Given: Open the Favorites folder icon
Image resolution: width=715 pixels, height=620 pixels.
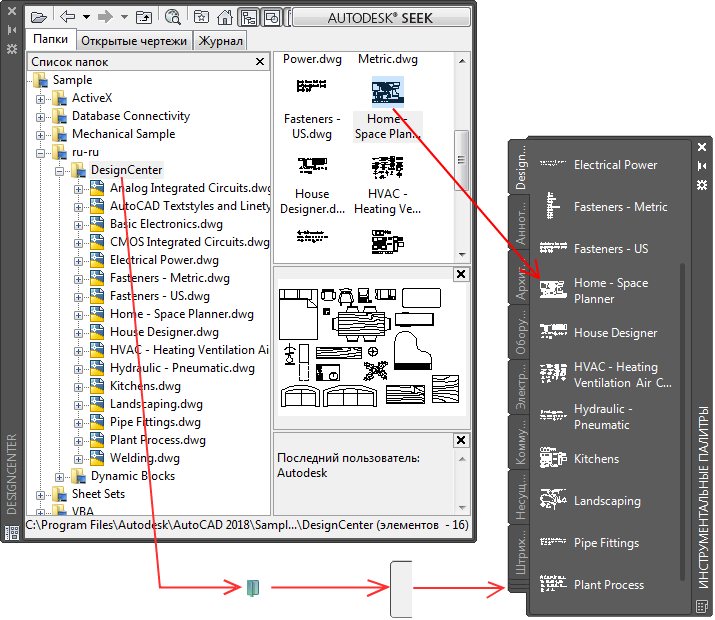Looking at the screenshot, I should (x=201, y=18).
